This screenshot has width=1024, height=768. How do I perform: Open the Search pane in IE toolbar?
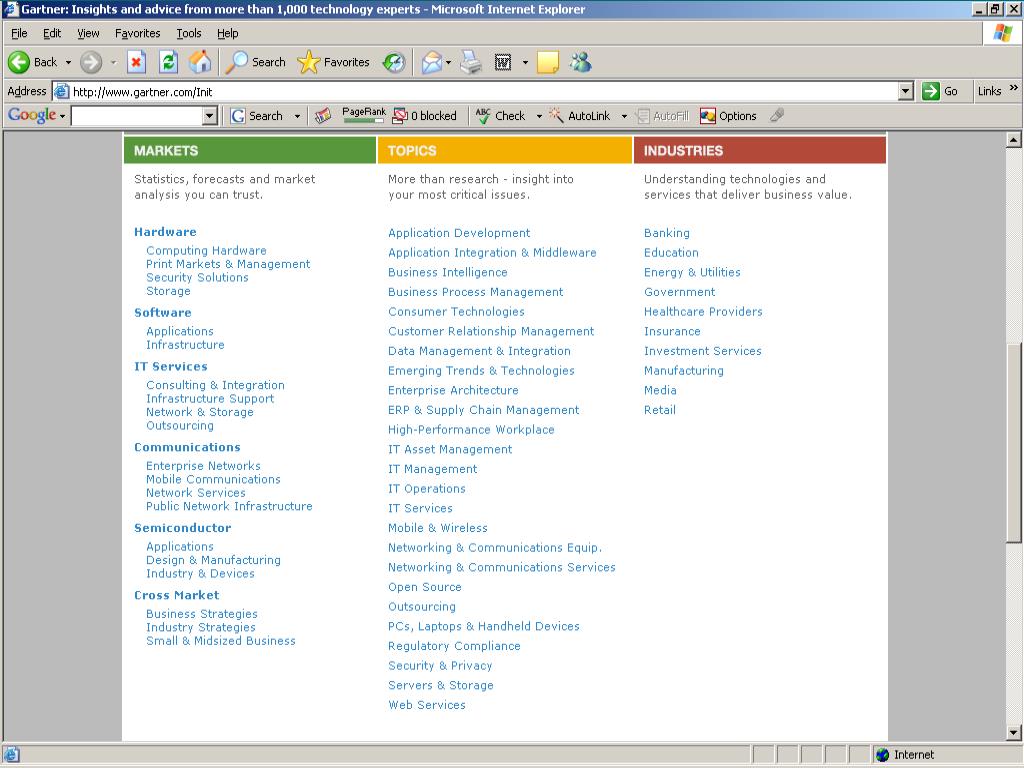point(255,63)
